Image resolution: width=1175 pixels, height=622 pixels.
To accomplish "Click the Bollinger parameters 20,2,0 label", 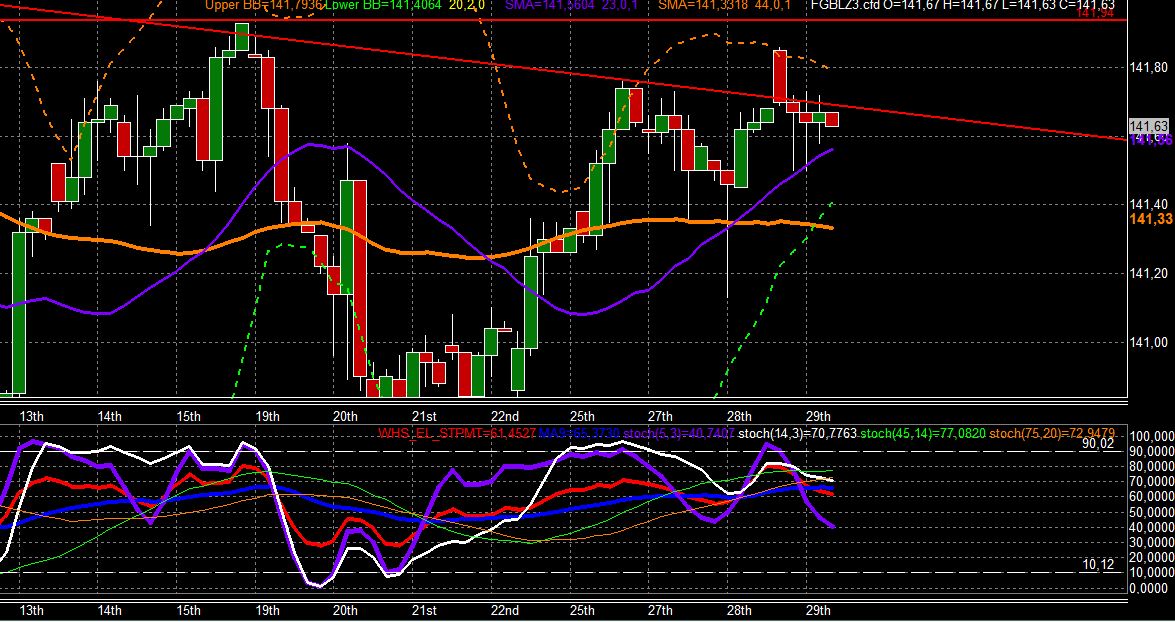I will point(466,4).
